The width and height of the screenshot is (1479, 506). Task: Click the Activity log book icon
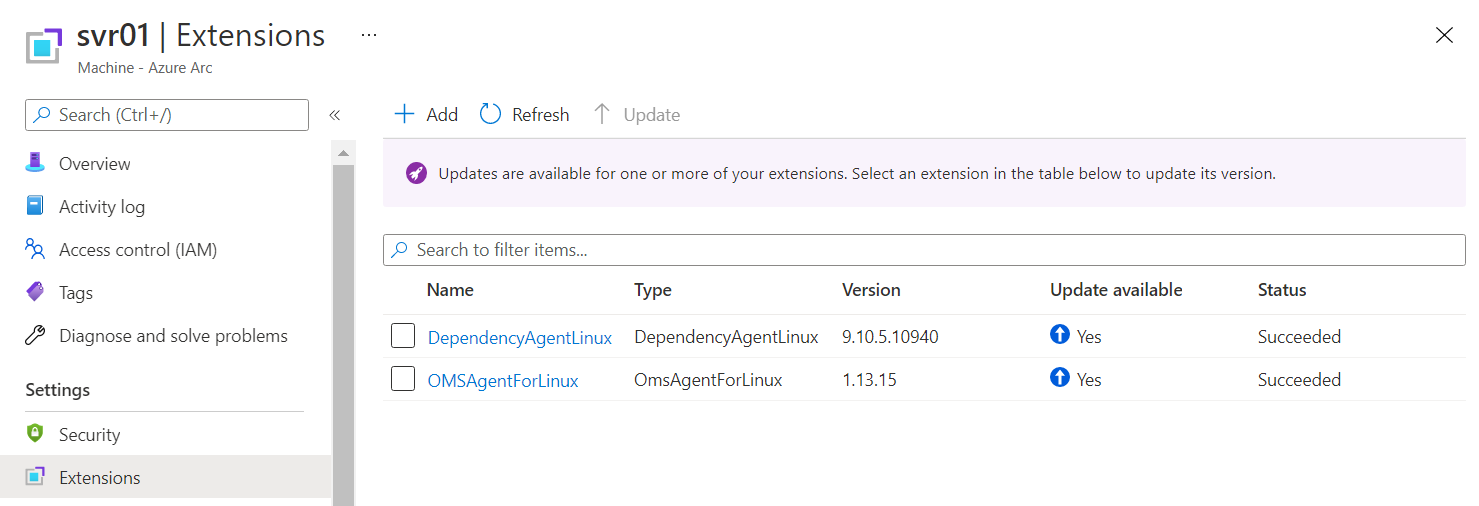35,206
